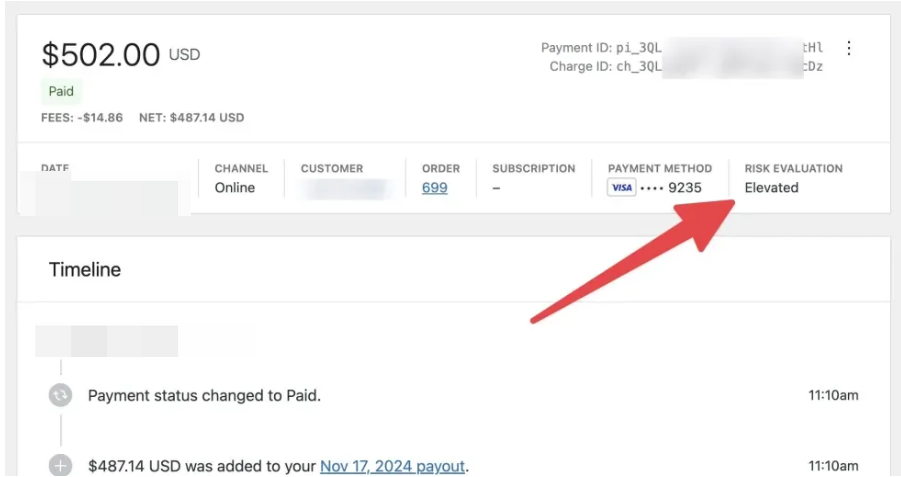Click the plus icon beside payout entry
Image resolution: width=901 pixels, height=477 pixels.
click(x=60, y=466)
